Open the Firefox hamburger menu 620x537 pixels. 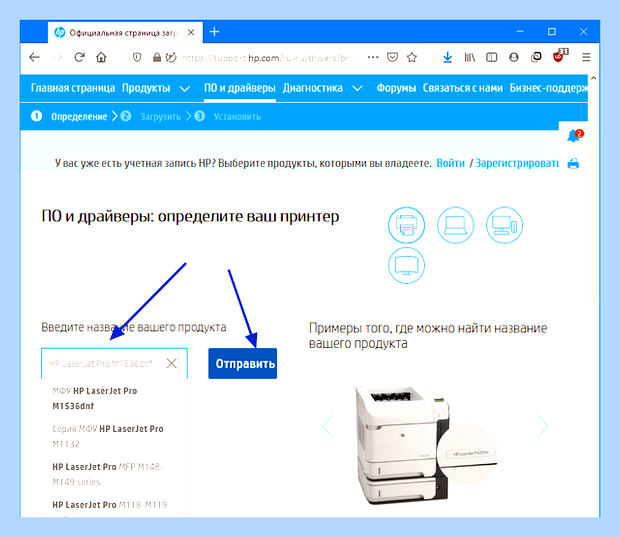click(x=586, y=58)
